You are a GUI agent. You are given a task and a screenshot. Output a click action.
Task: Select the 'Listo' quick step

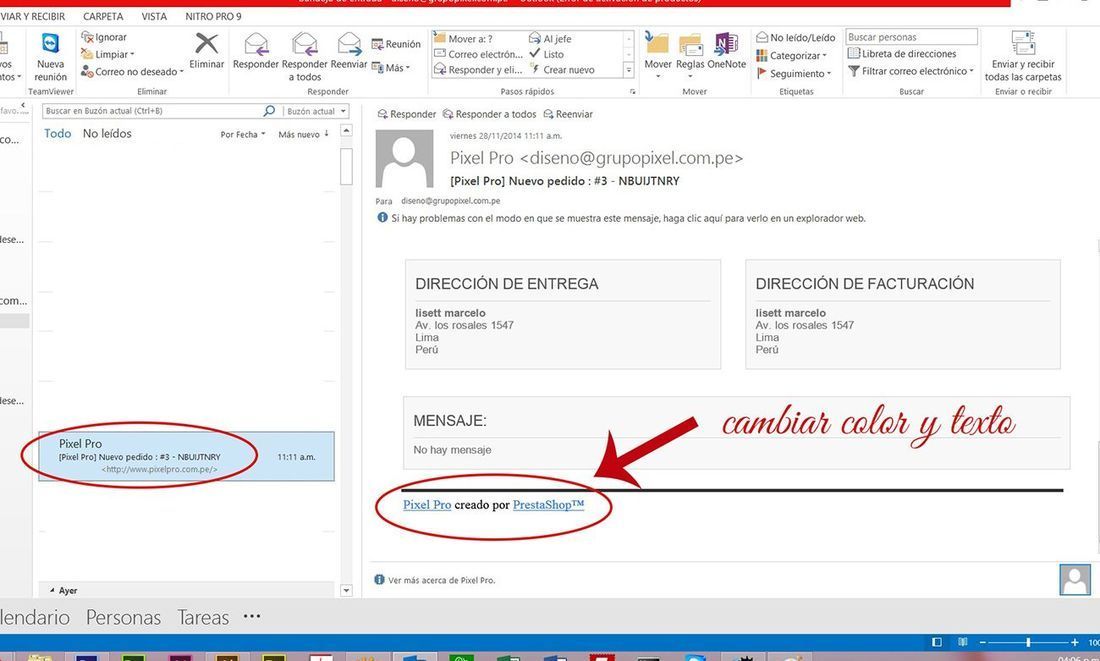546,54
